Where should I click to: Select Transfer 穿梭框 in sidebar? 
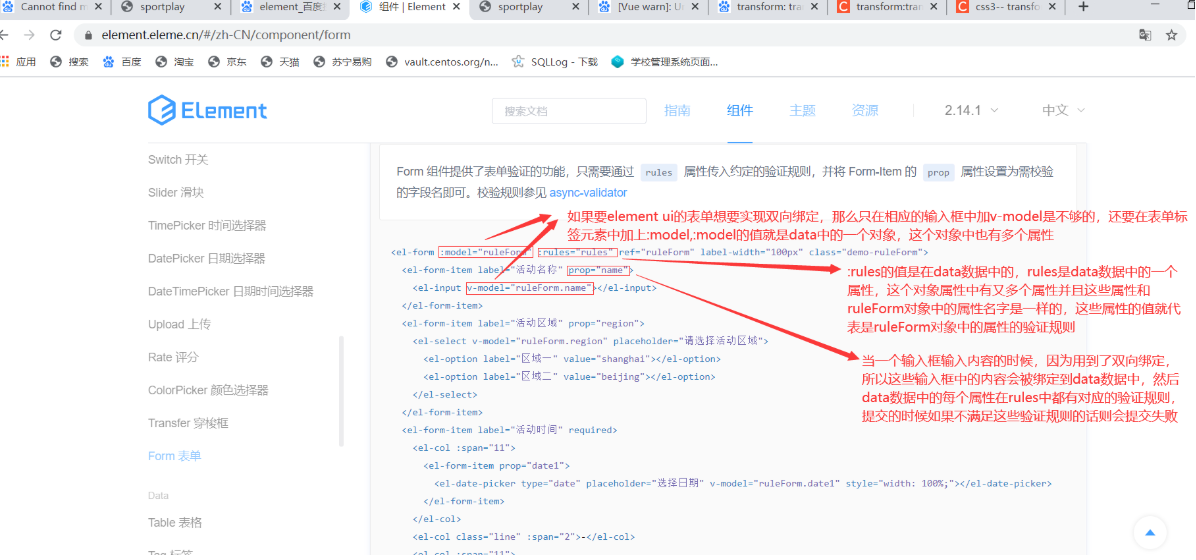click(188, 423)
